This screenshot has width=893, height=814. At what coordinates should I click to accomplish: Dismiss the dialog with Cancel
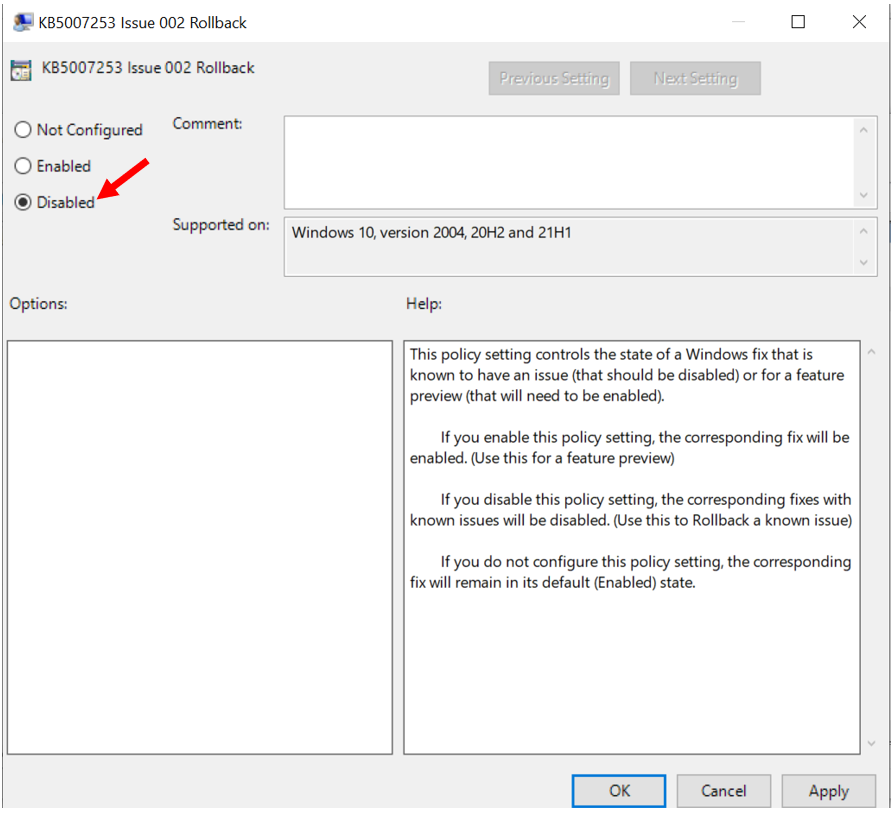723,791
